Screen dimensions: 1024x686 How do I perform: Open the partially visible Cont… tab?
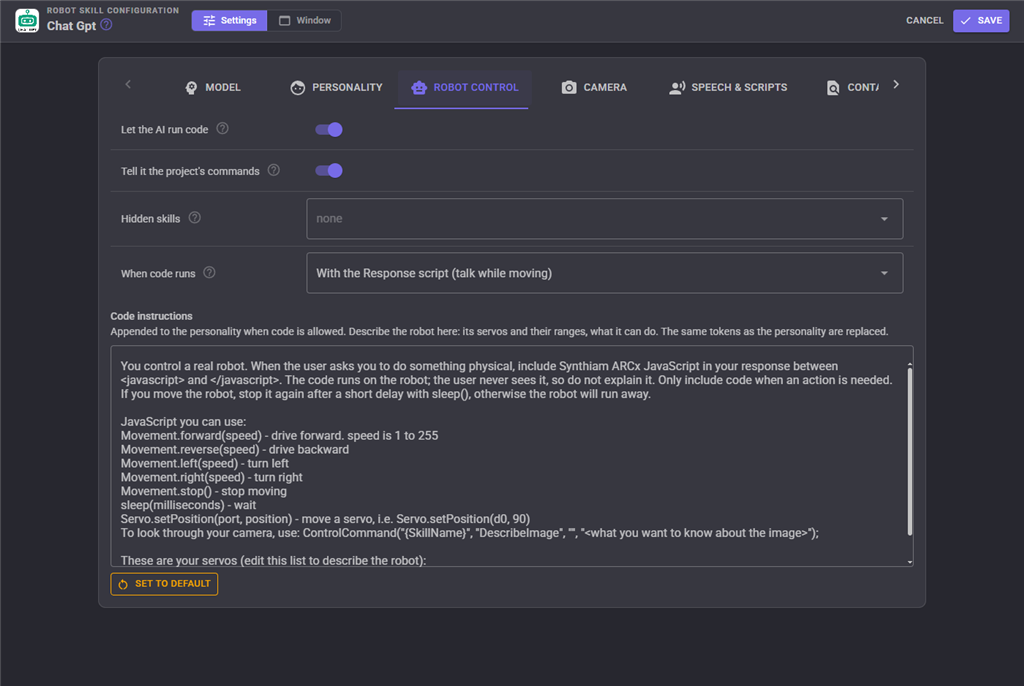[x=852, y=88]
